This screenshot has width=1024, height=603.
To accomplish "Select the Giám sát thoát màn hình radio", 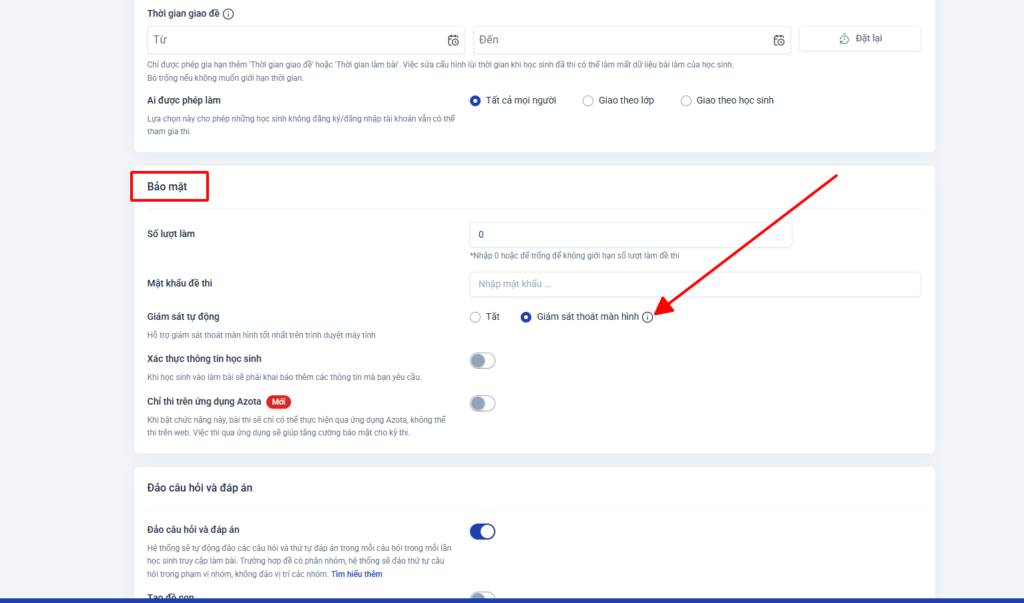I will click(x=526, y=317).
